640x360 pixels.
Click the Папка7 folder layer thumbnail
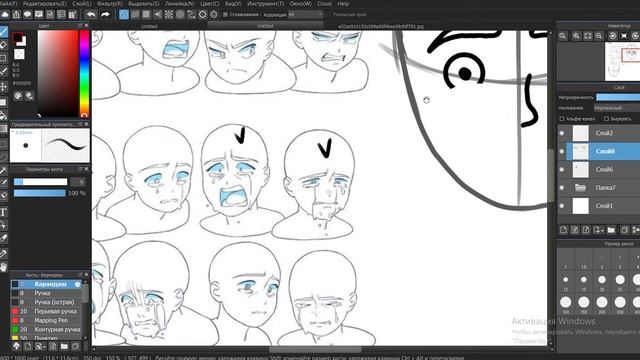coord(580,188)
